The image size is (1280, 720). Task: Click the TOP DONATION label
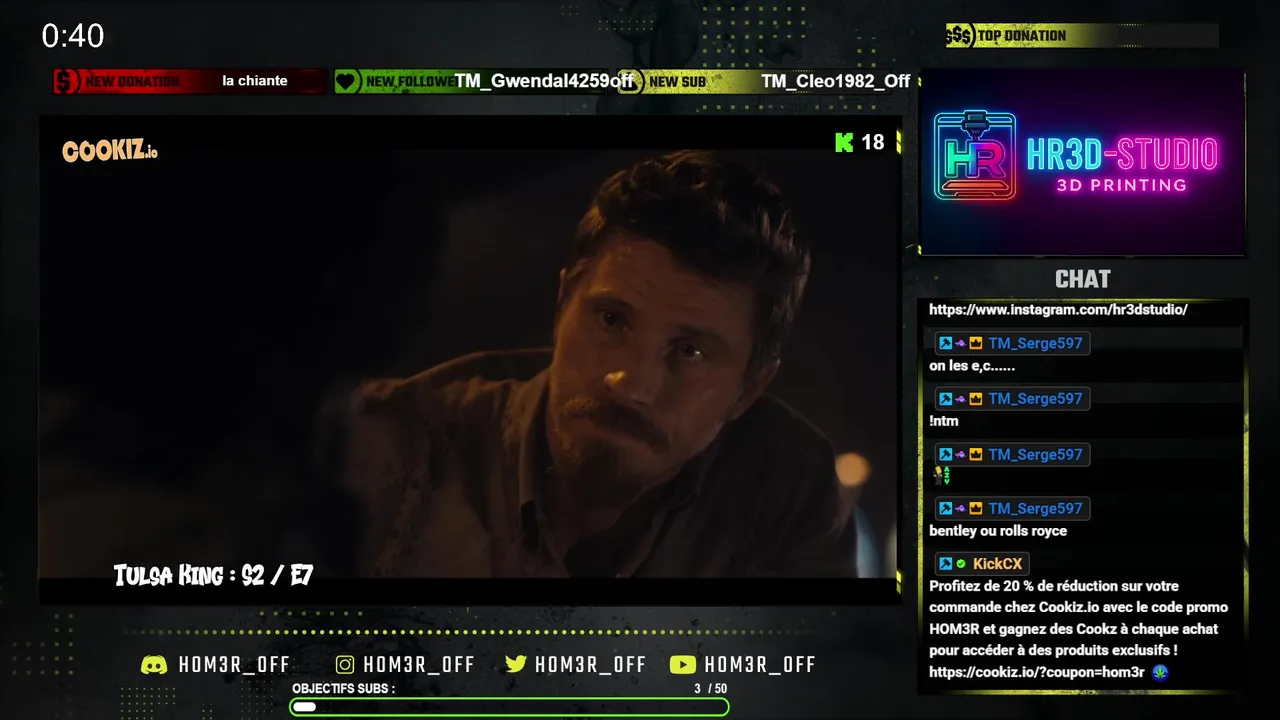click(x=1022, y=36)
